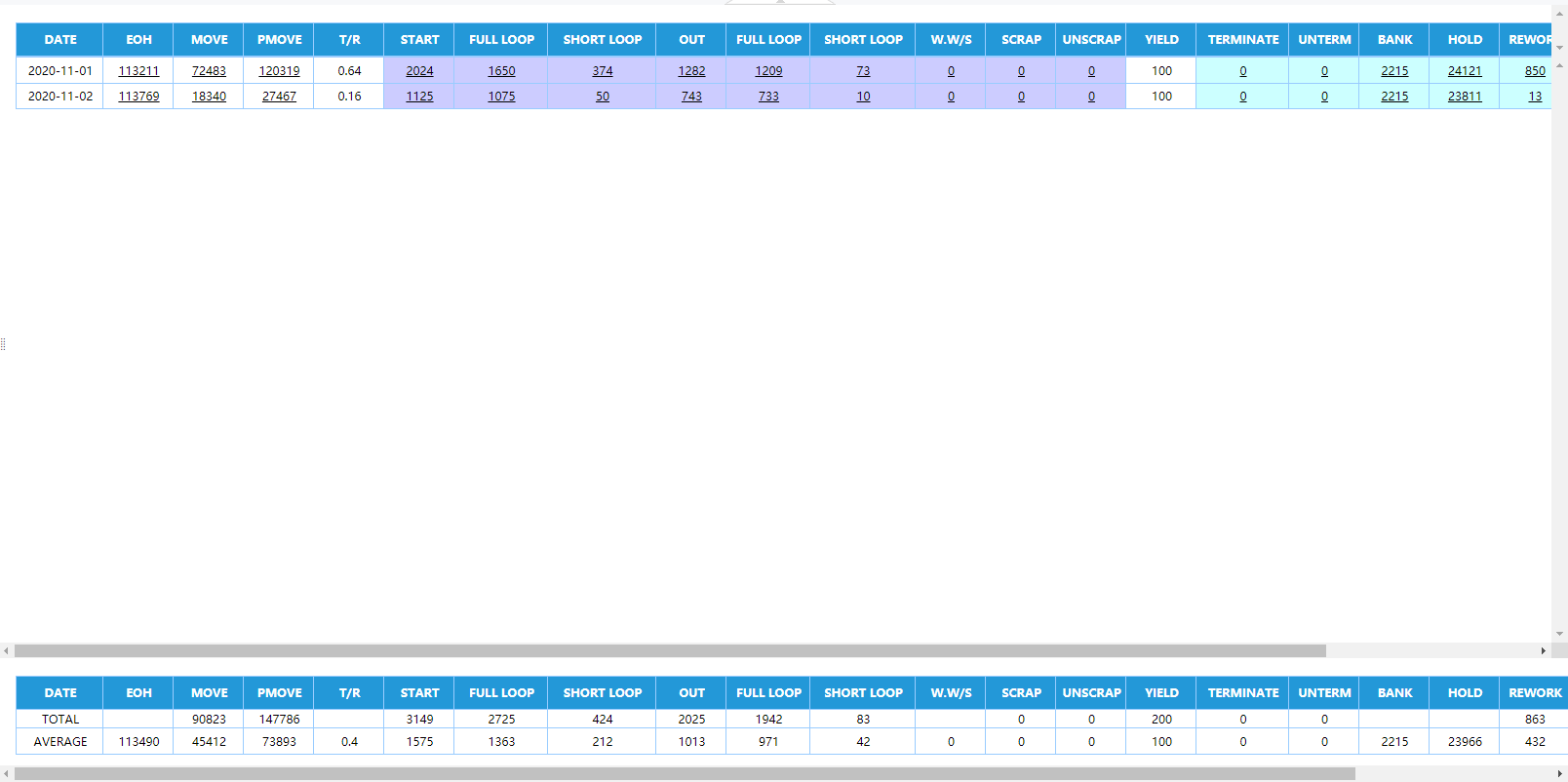The image size is (1568, 782).
Task: Select total PMOVE value 147786
Action: click(x=279, y=720)
